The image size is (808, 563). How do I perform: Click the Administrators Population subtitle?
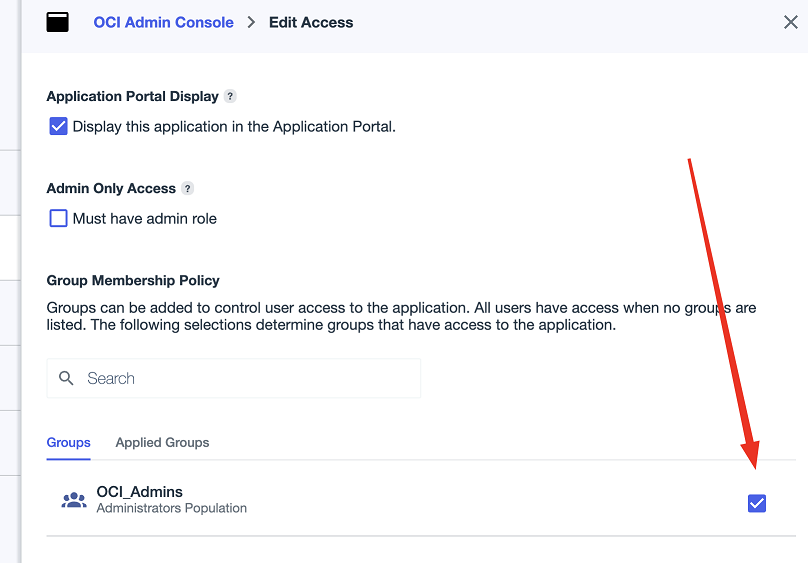tap(171, 508)
